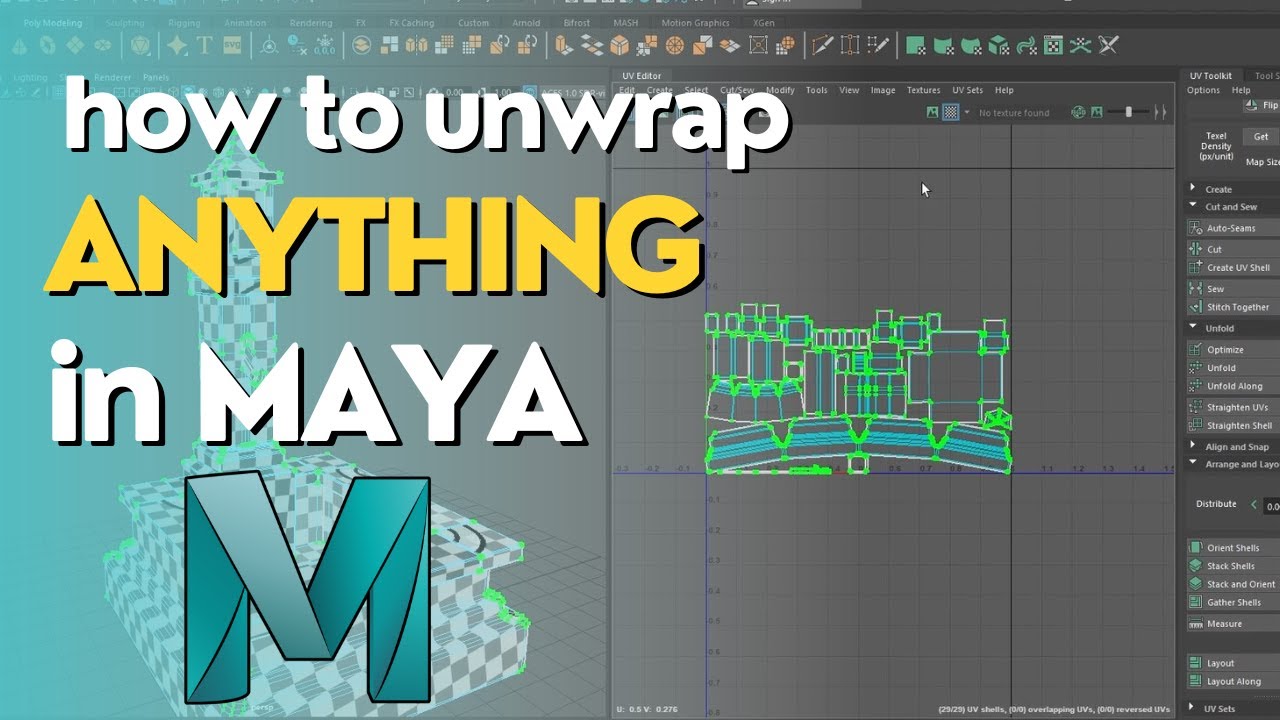Open the Modify menu in UV Editor
Screen dimensions: 1280x720
coord(780,90)
